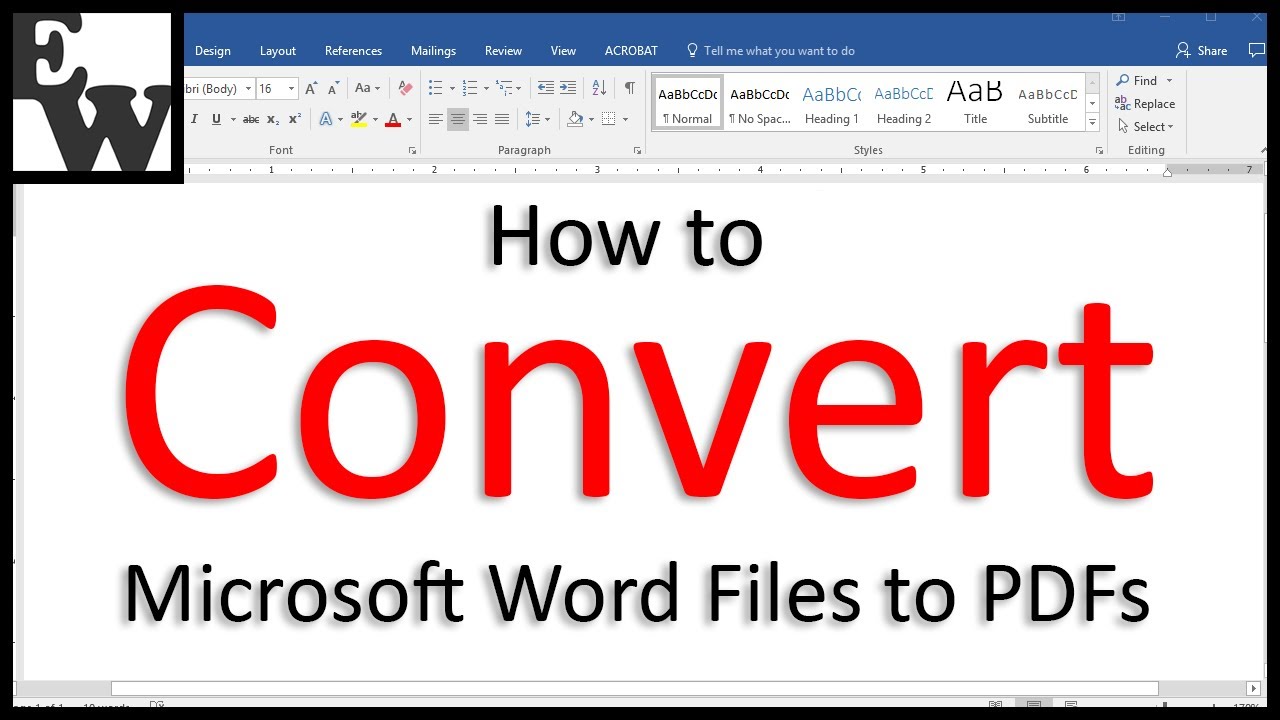The width and height of the screenshot is (1280, 720).
Task: Align text left
Action: (x=436, y=119)
